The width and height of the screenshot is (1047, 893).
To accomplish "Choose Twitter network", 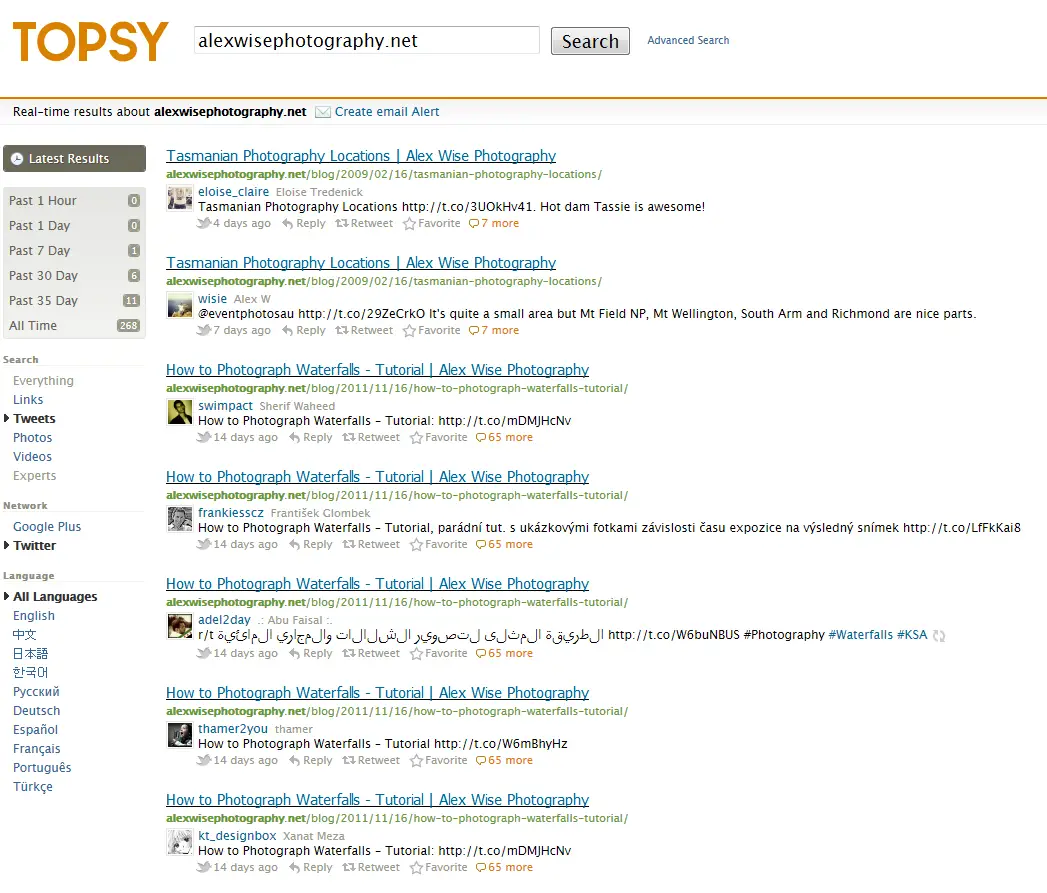I will click(x=35, y=546).
